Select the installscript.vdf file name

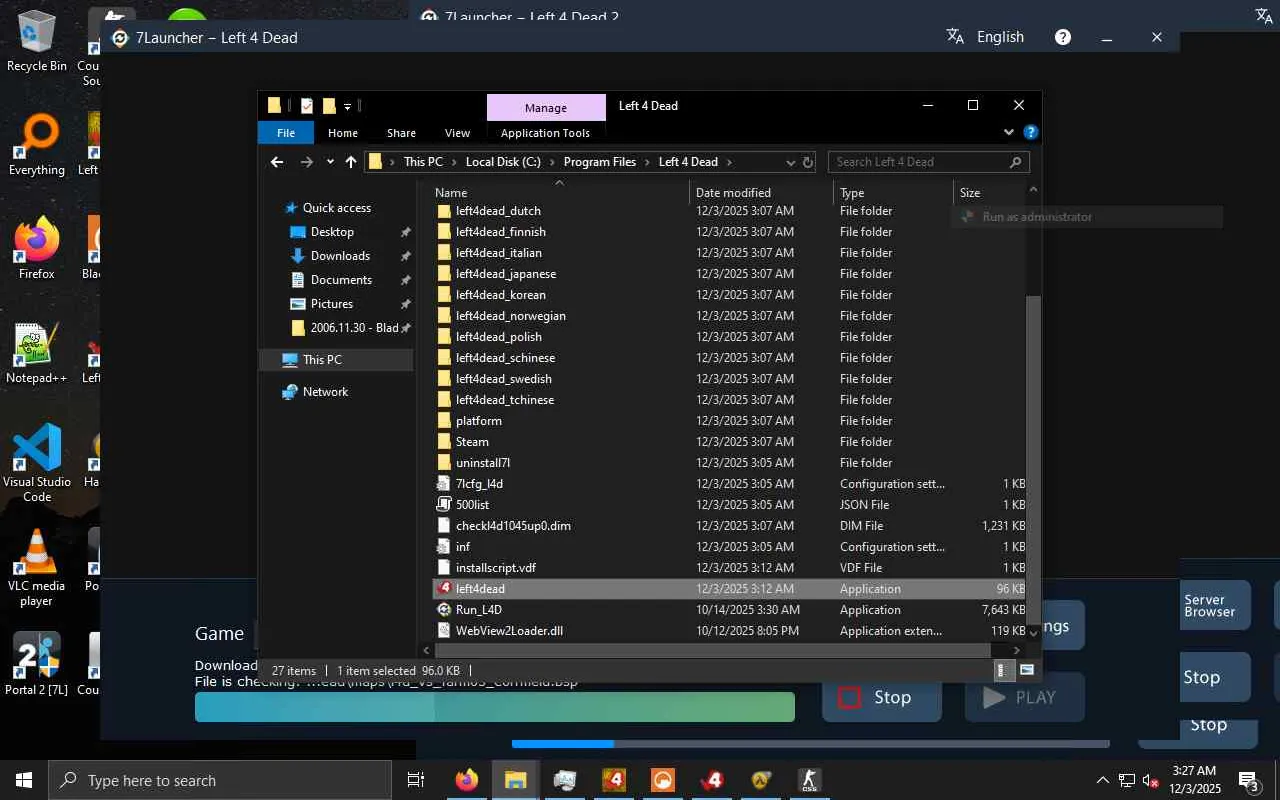click(496, 568)
